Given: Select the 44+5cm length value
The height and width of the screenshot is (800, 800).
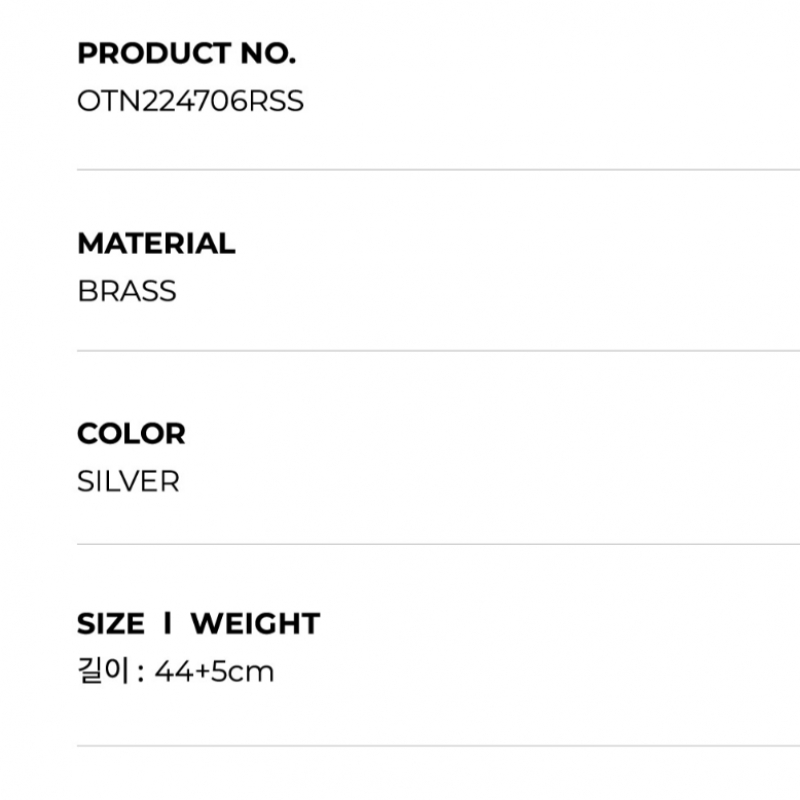Looking at the screenshot, I should [x=214, y=671].
